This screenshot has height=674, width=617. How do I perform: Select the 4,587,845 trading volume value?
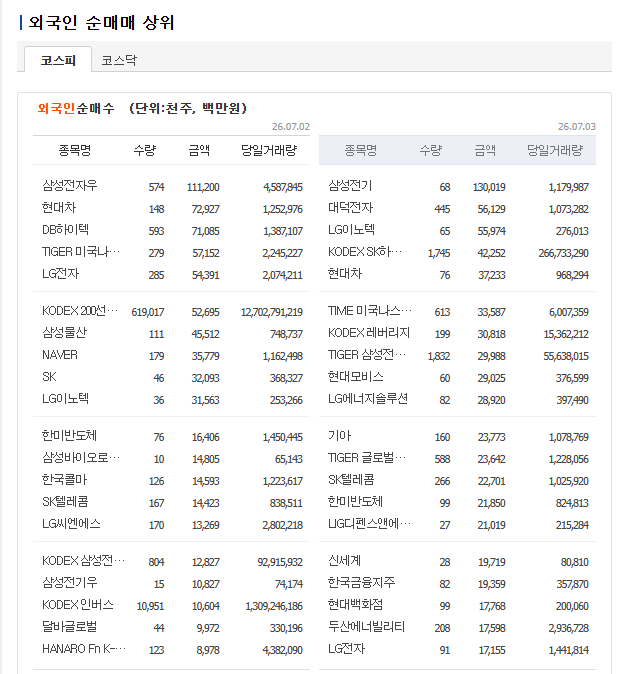(x=283, y=187)
